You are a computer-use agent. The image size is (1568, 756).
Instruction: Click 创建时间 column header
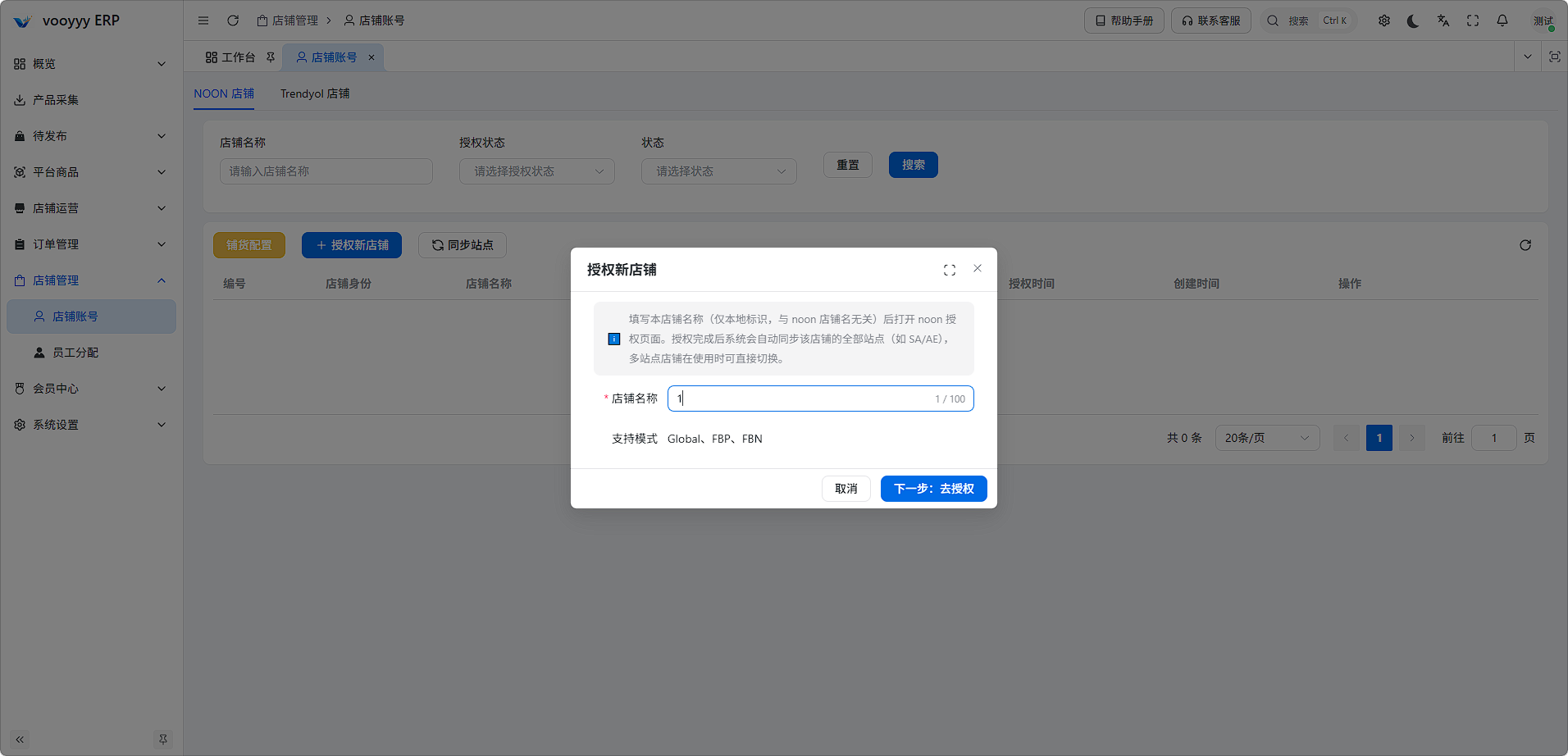tap(1197, 284)
